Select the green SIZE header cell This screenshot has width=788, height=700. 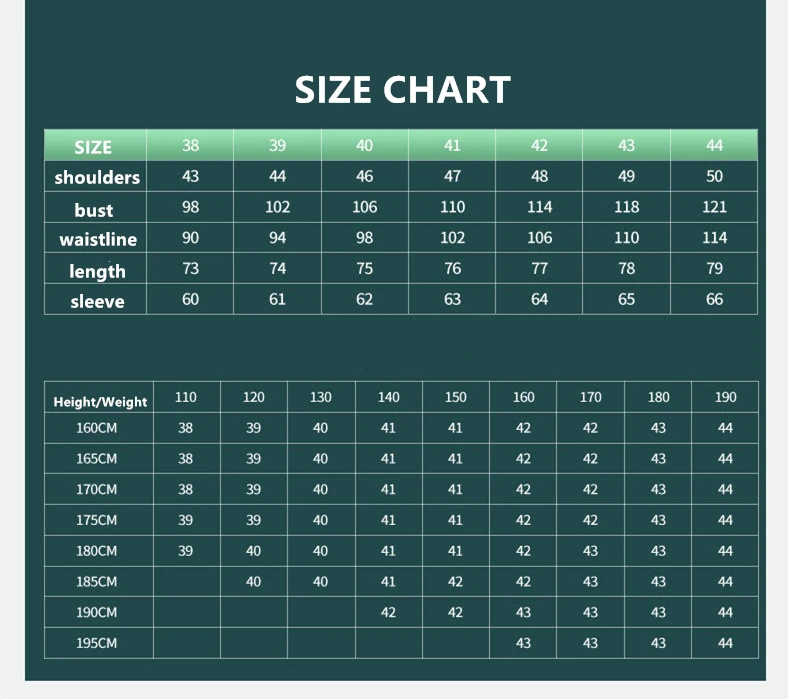(93, 147)
